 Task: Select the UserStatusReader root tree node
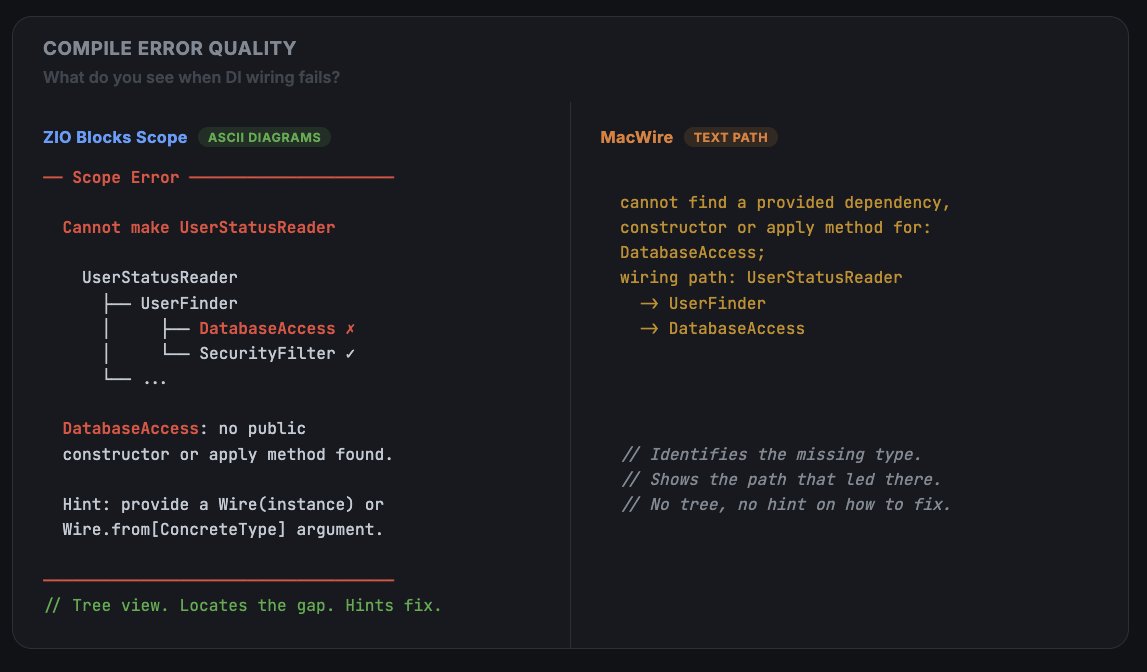(x=159, y=278)
